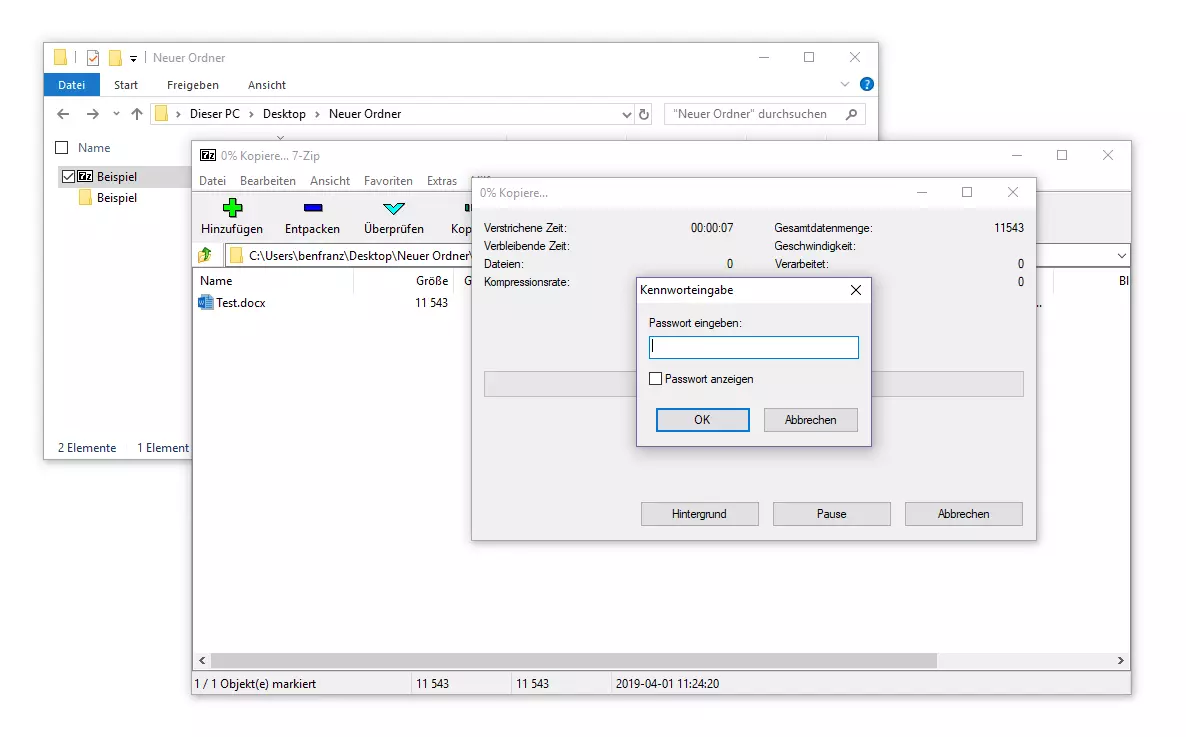Click the up-folder arrow icon in 7-Zip
The image size is (1186, 737).
(205, 255)
